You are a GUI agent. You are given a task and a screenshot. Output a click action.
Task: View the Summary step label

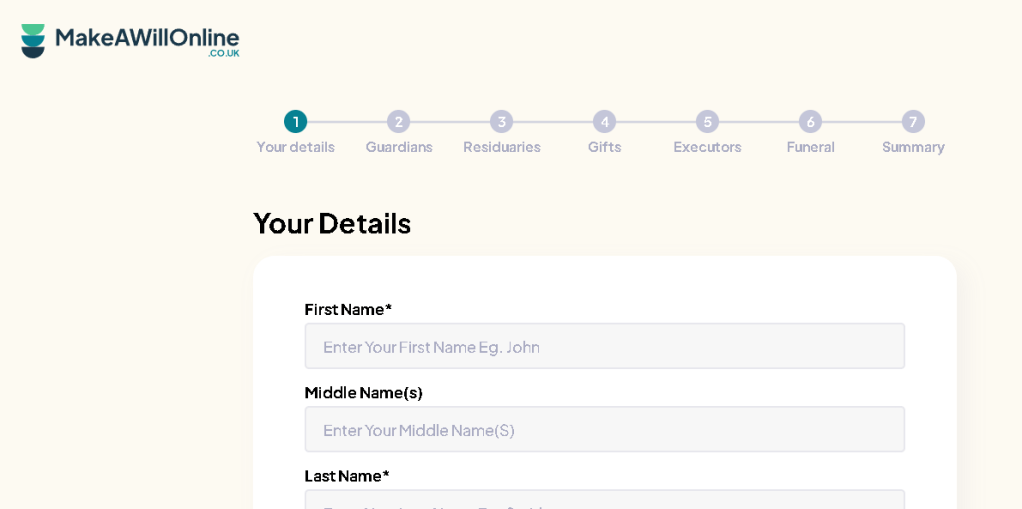click(913, 147)
